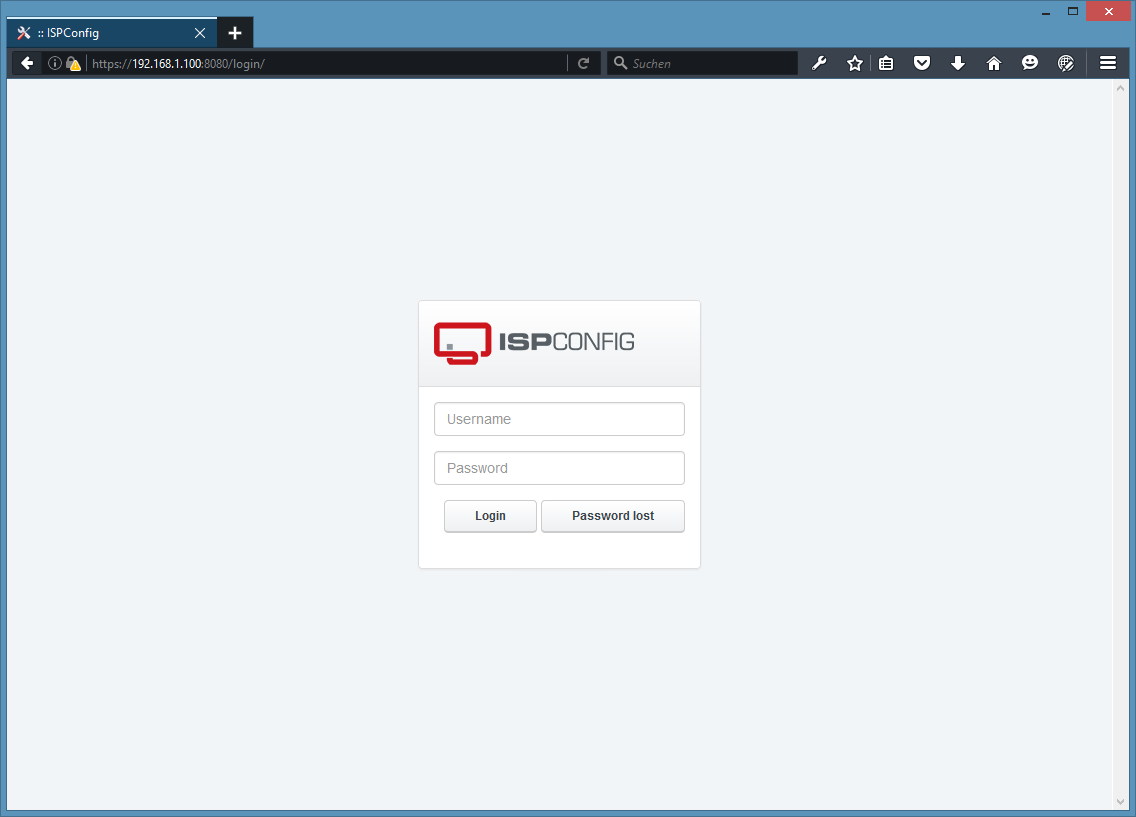Select the ISPConfig browser tab
The image size is (1136, 817).
(112, 33)
